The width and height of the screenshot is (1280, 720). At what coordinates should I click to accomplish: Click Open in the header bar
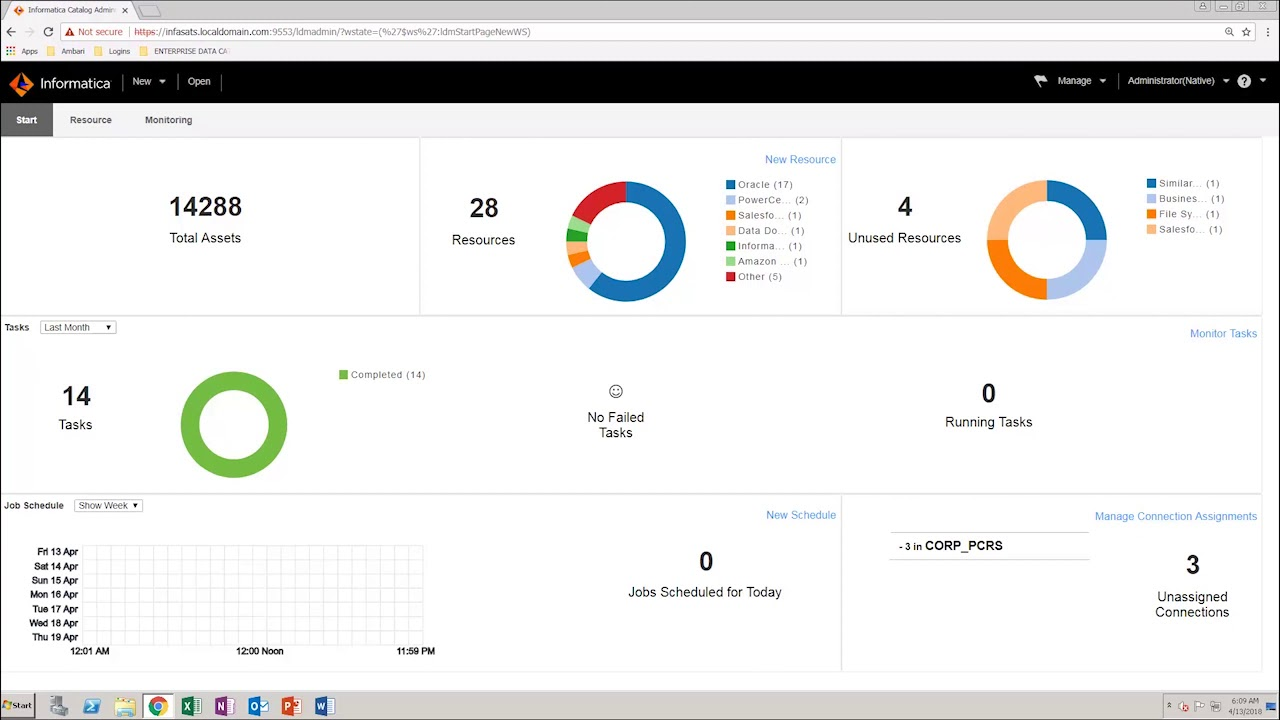[x=199, y=82]
